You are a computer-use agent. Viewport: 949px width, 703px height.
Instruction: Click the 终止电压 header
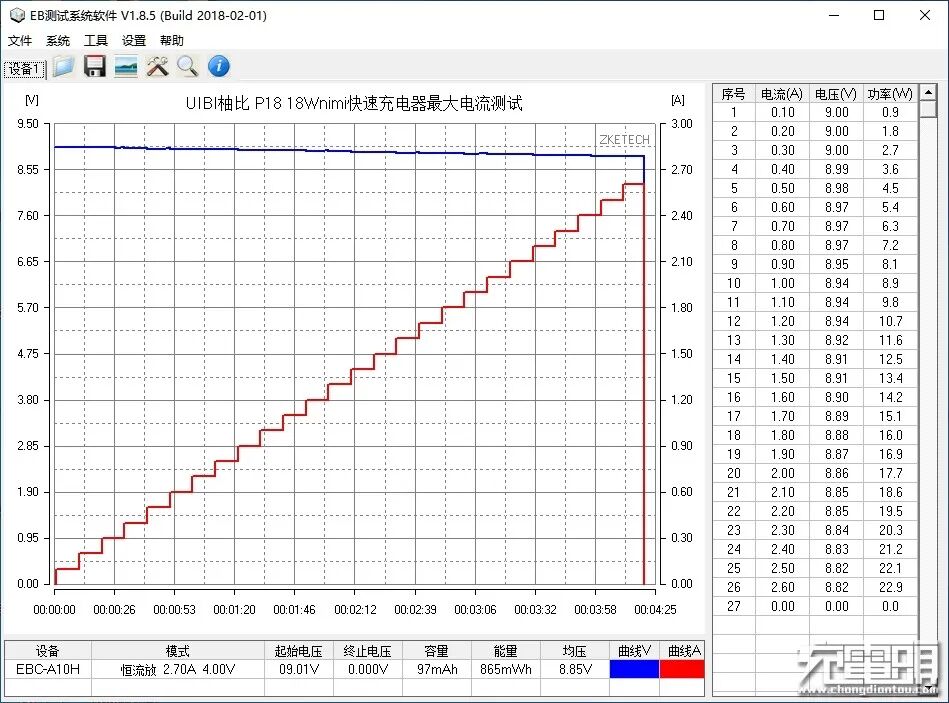tap(367, 651)
